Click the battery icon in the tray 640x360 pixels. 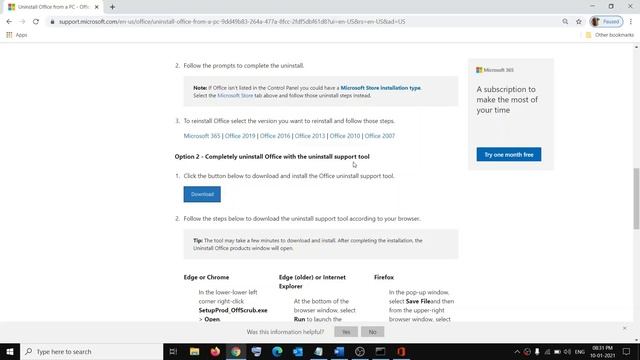click(557, 352)
